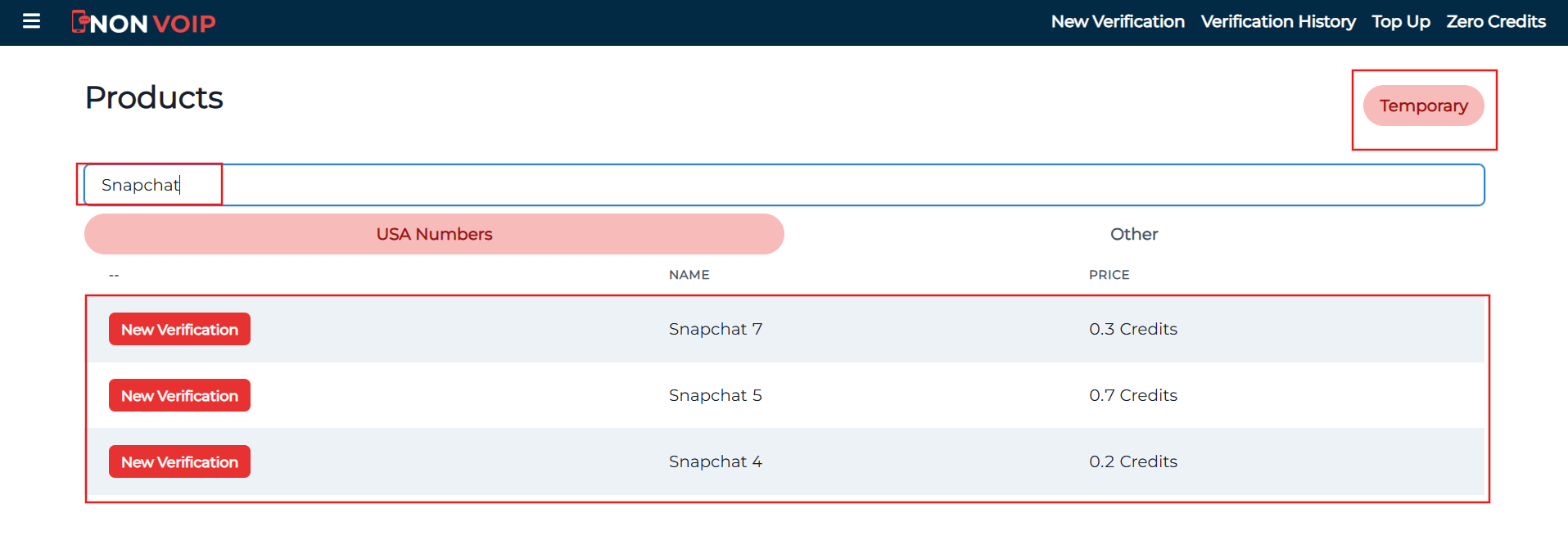Click the Products page heading
The height and width of the screenshot is (558, 1568).
(154, 97)
